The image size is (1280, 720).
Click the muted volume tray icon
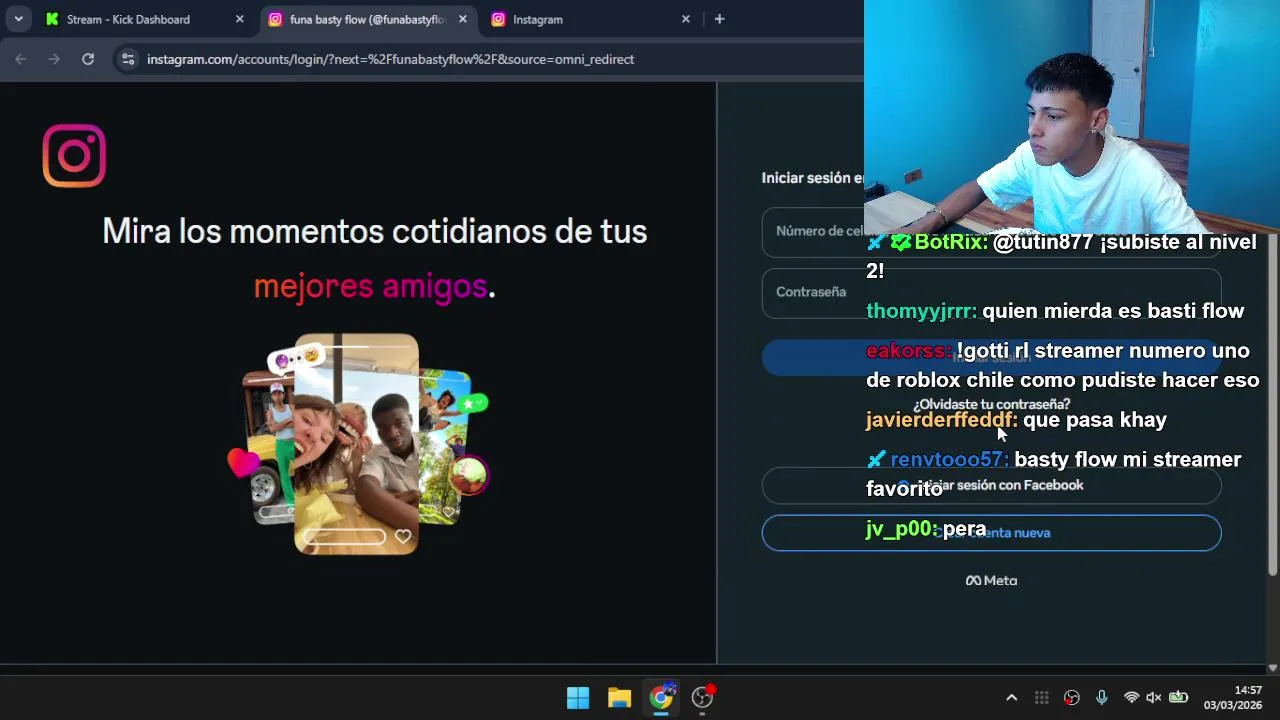1153,698
